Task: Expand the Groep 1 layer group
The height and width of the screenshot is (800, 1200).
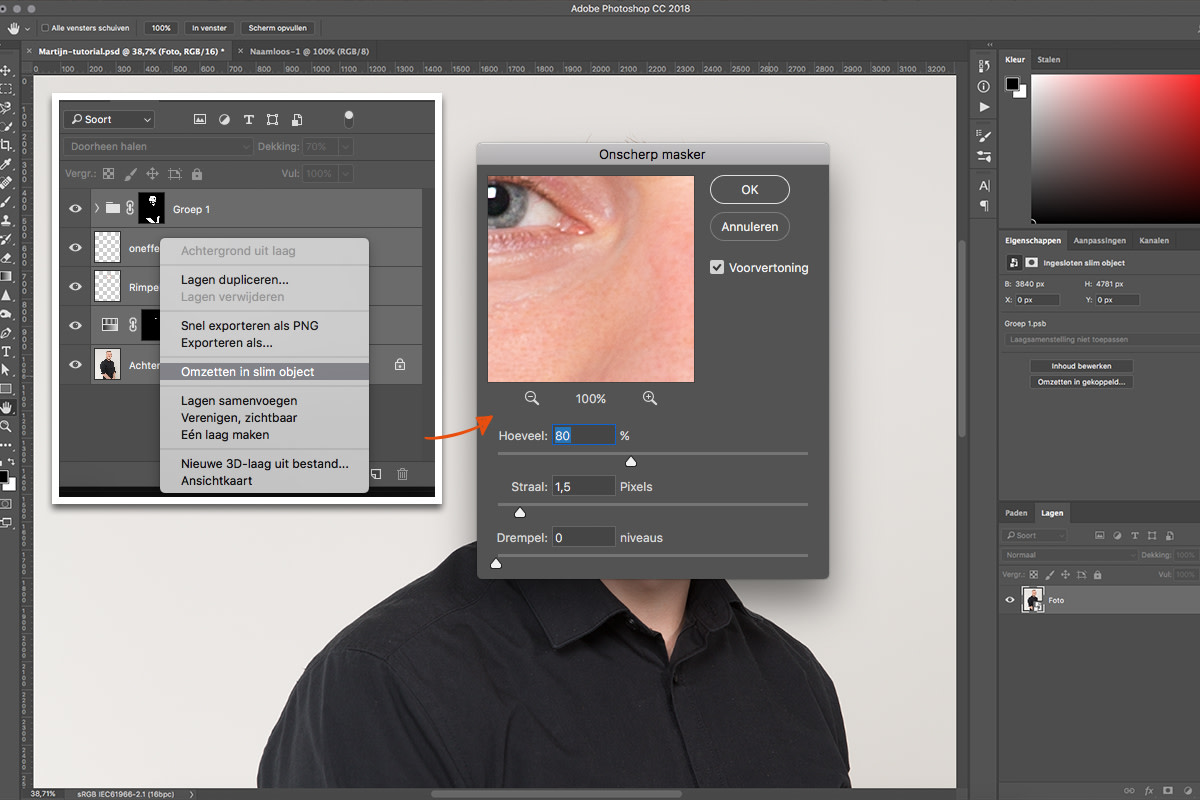Action: [97, 209]
